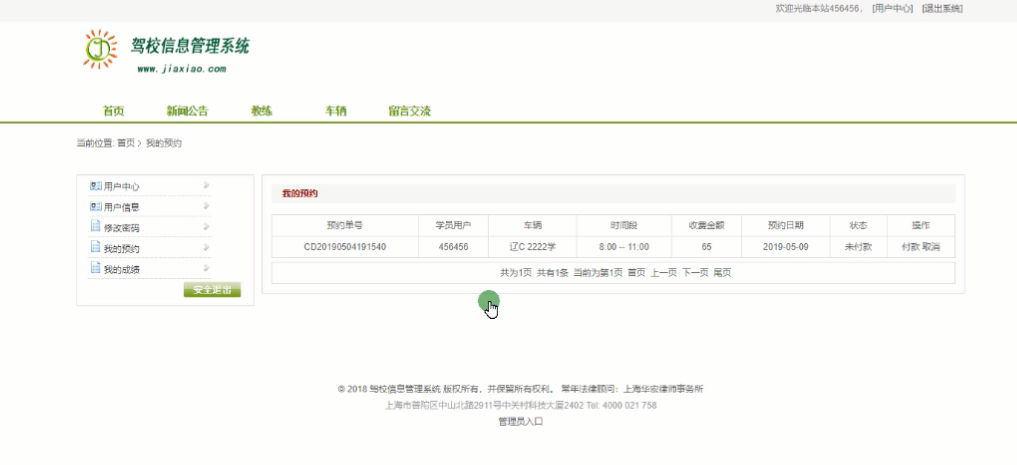Click the document icon beside 我的预约
Screen dimensions: 1017x465
(x=96, y=248)
